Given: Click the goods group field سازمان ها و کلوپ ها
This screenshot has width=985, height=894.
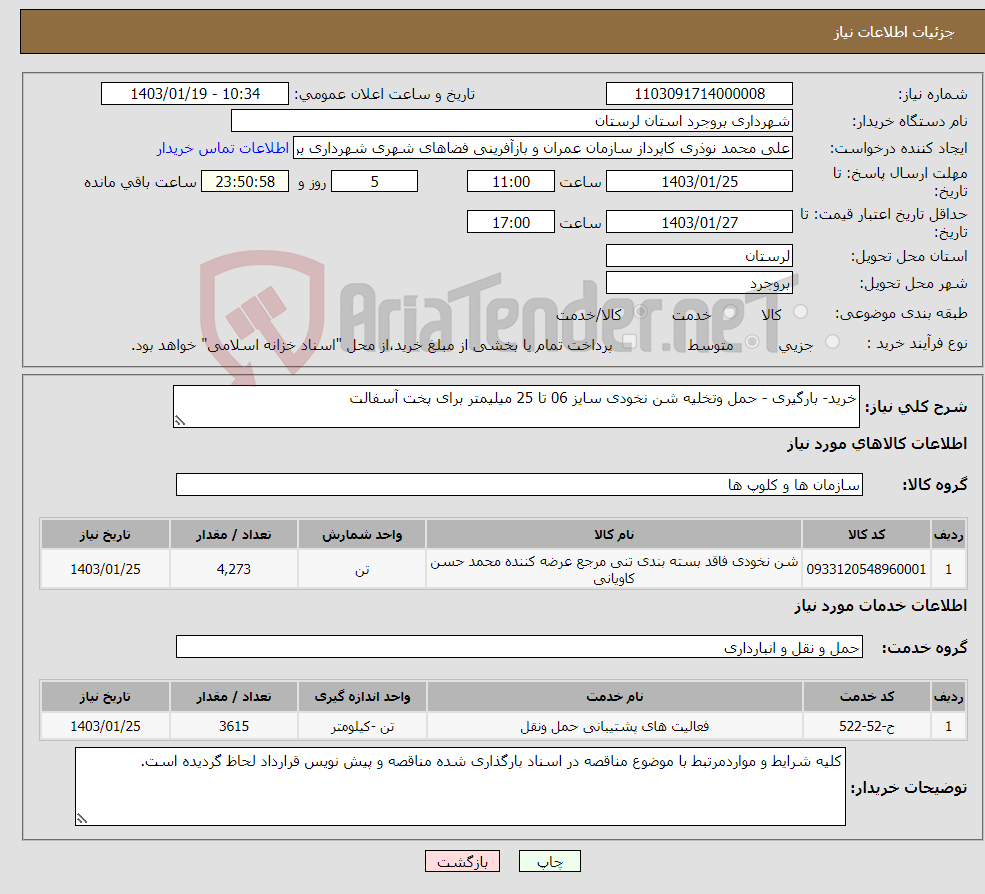Looking at the screenshot, I should [x=519, y=484].
